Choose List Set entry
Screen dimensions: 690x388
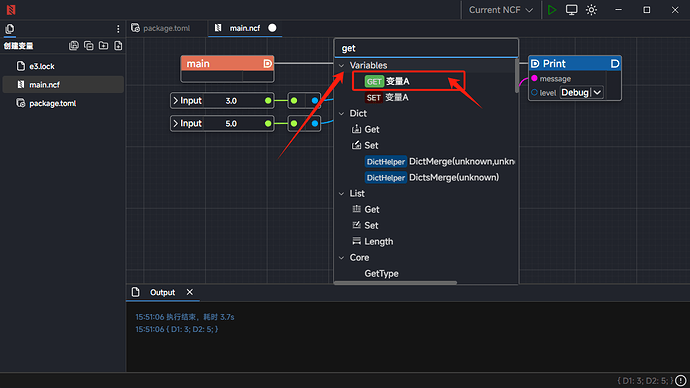tap(365, 226)
